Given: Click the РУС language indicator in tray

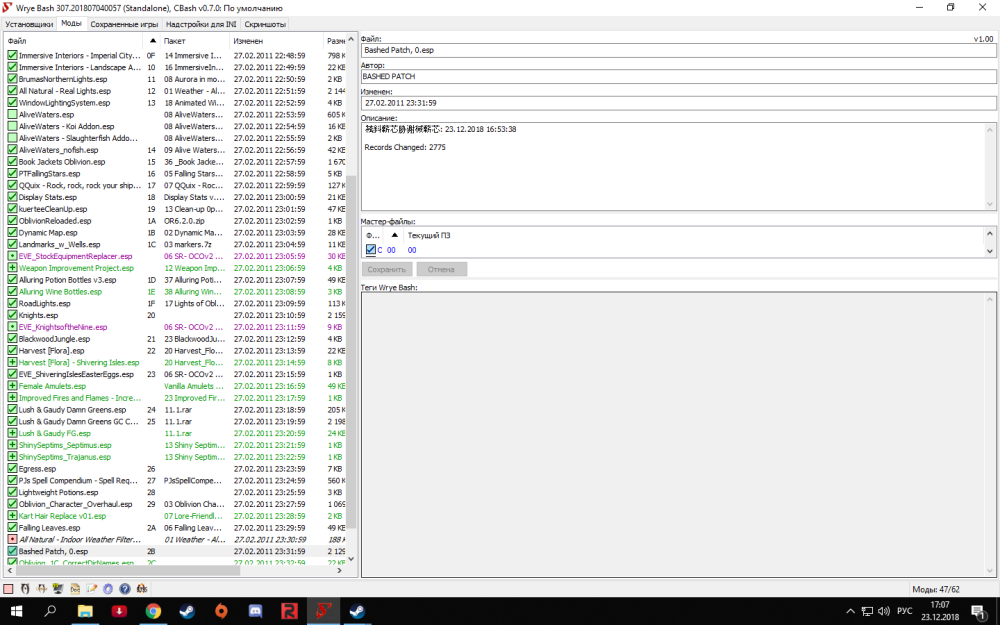Looking at the screenshot, I should [x=904, y=611].
